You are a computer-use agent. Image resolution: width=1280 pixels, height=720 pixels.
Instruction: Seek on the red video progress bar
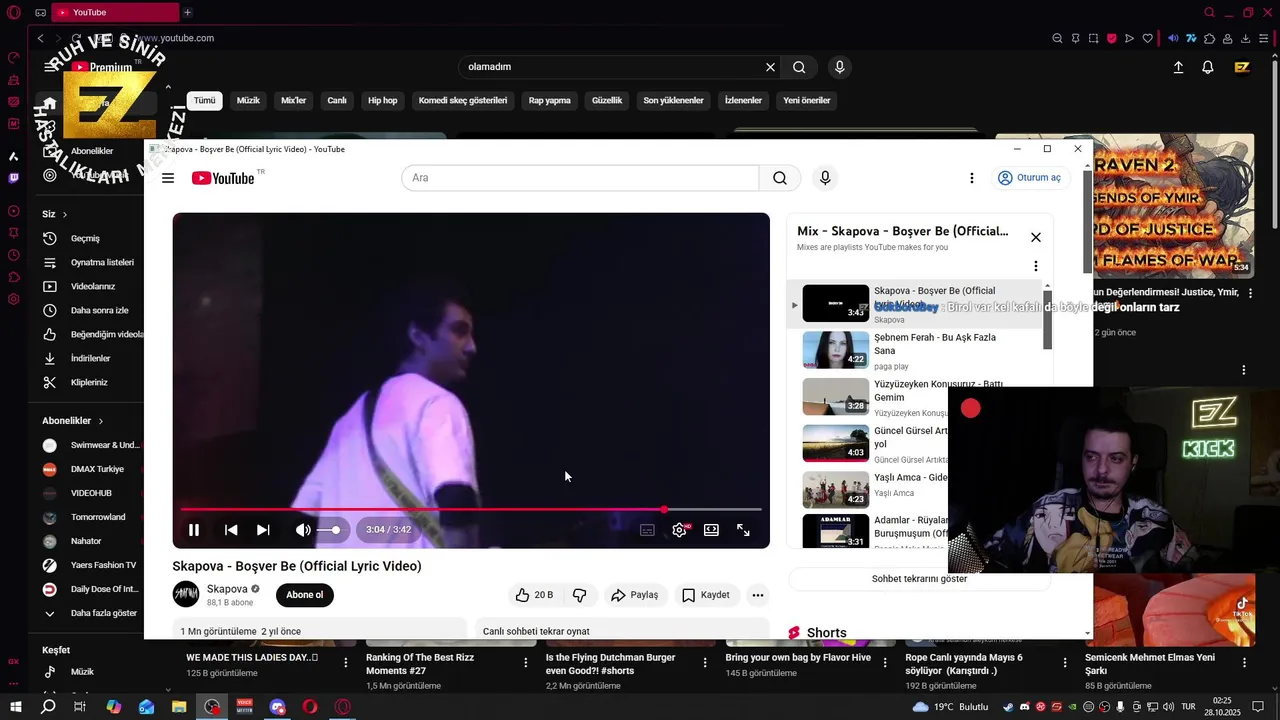pyautogui.click(x=471, y=510)
